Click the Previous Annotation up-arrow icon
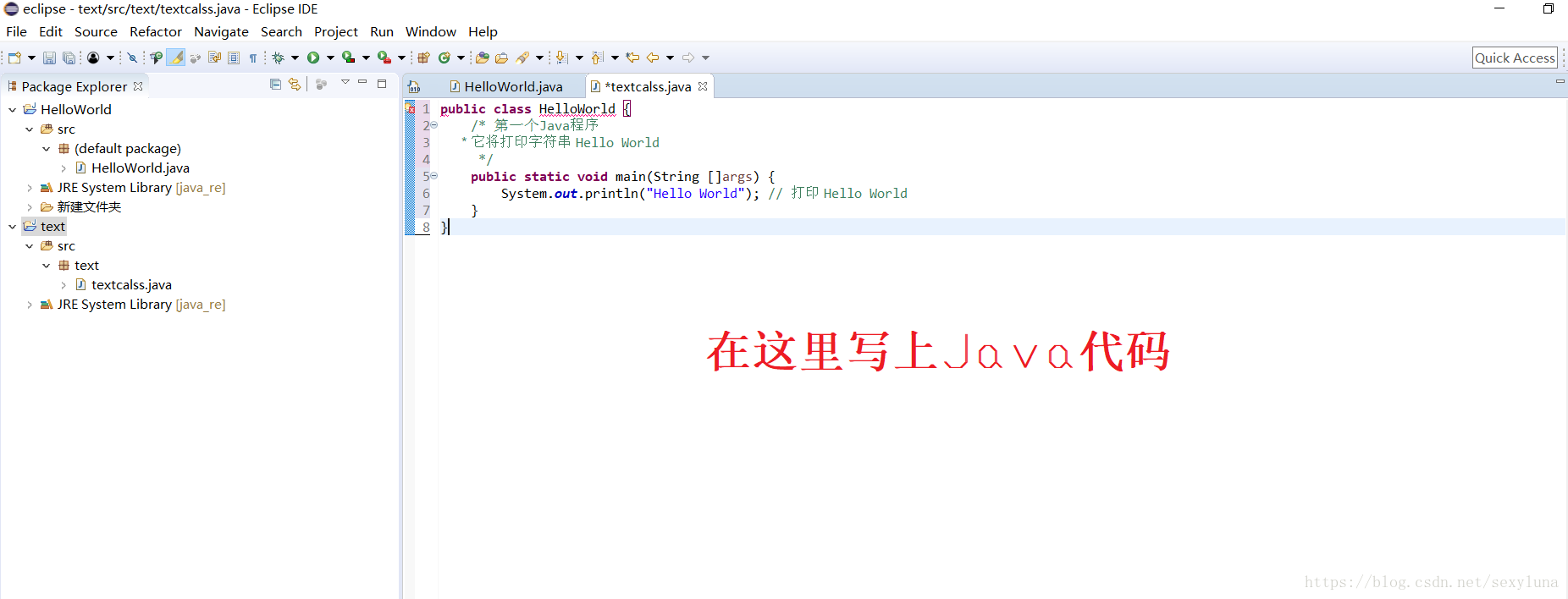This screenshot has width=1568, height=599. click(597, 58)
